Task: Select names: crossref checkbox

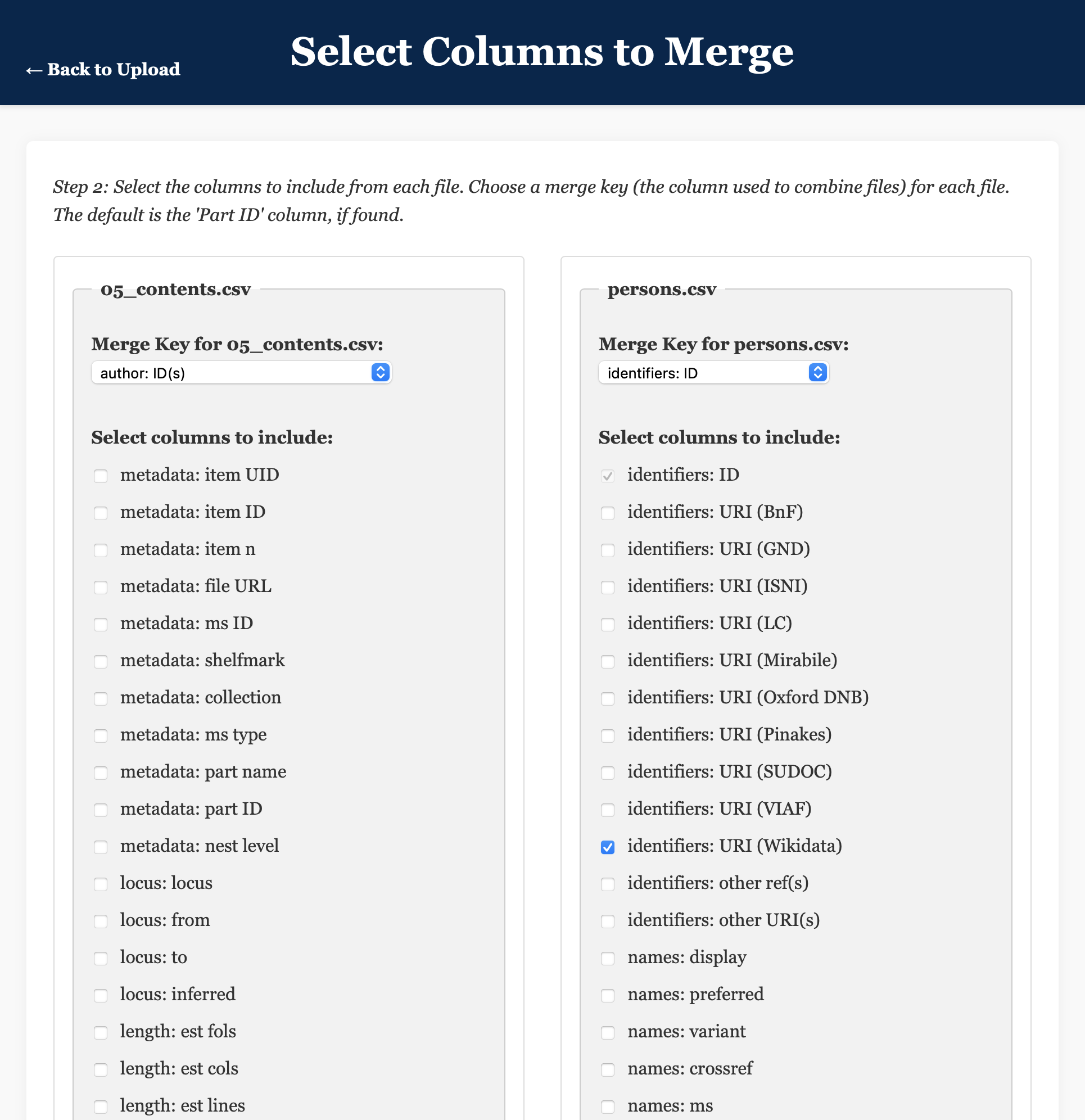Action: pos(608,1070)
